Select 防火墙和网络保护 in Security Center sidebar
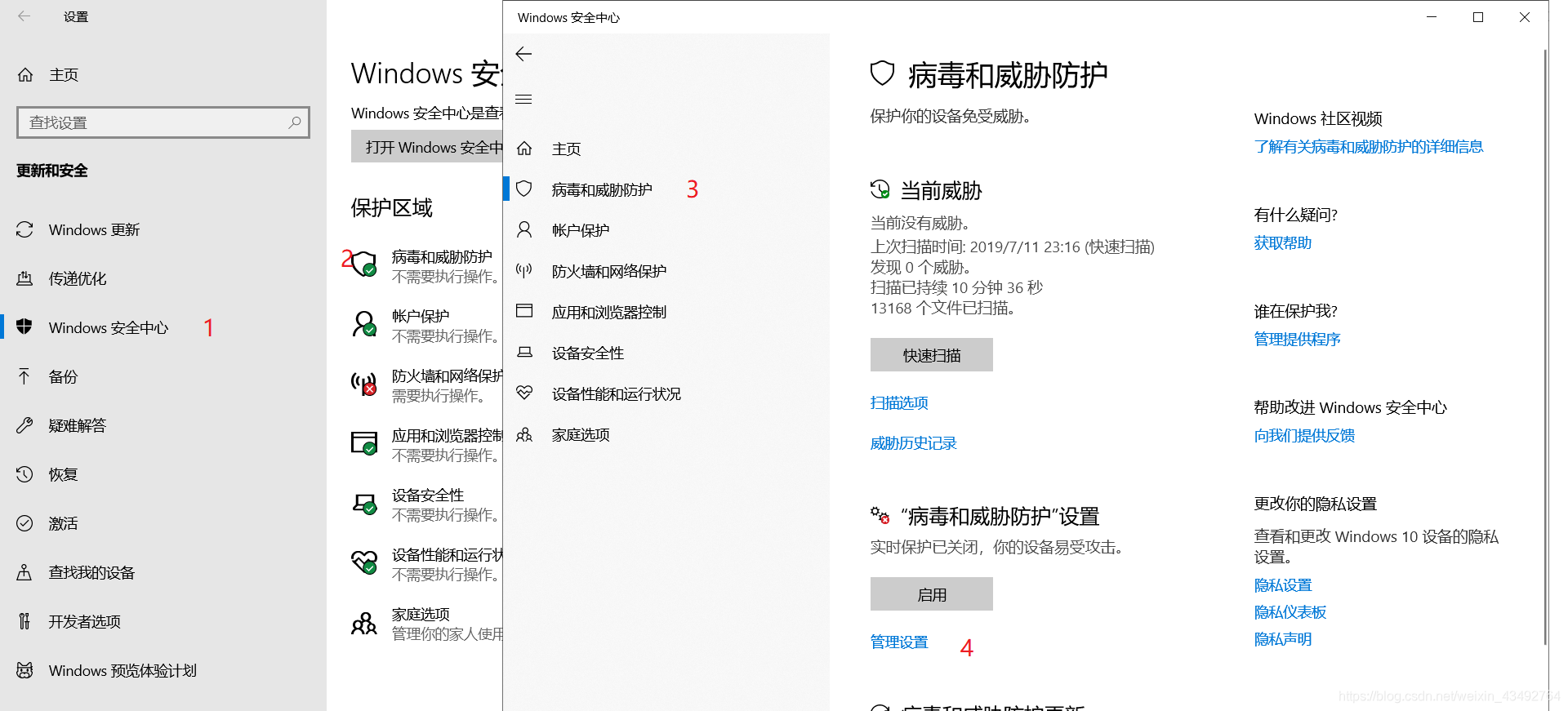1568x711 pixels. coord(608,271)
